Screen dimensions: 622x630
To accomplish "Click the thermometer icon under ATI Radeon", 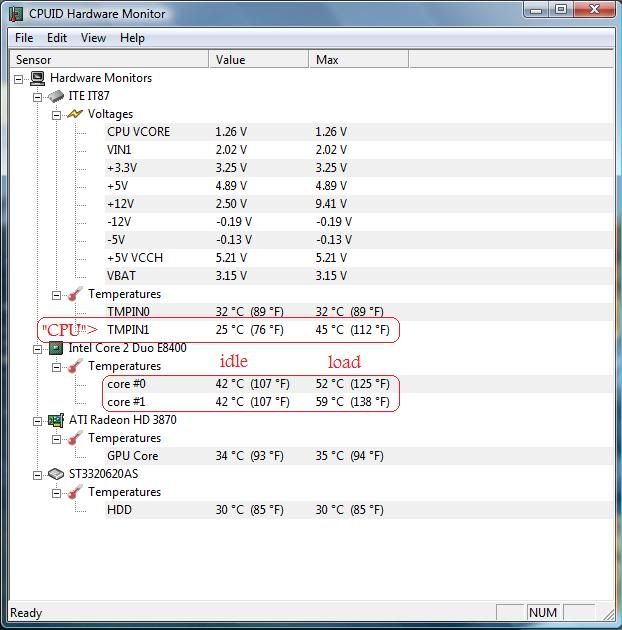I will (x=75, y=438).
